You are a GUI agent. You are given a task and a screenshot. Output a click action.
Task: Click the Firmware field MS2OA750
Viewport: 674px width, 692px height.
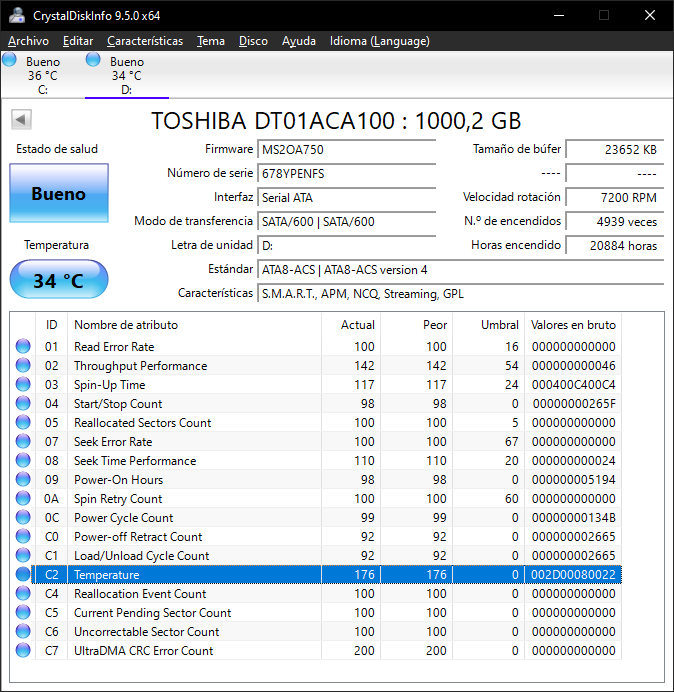pos(346,149)
